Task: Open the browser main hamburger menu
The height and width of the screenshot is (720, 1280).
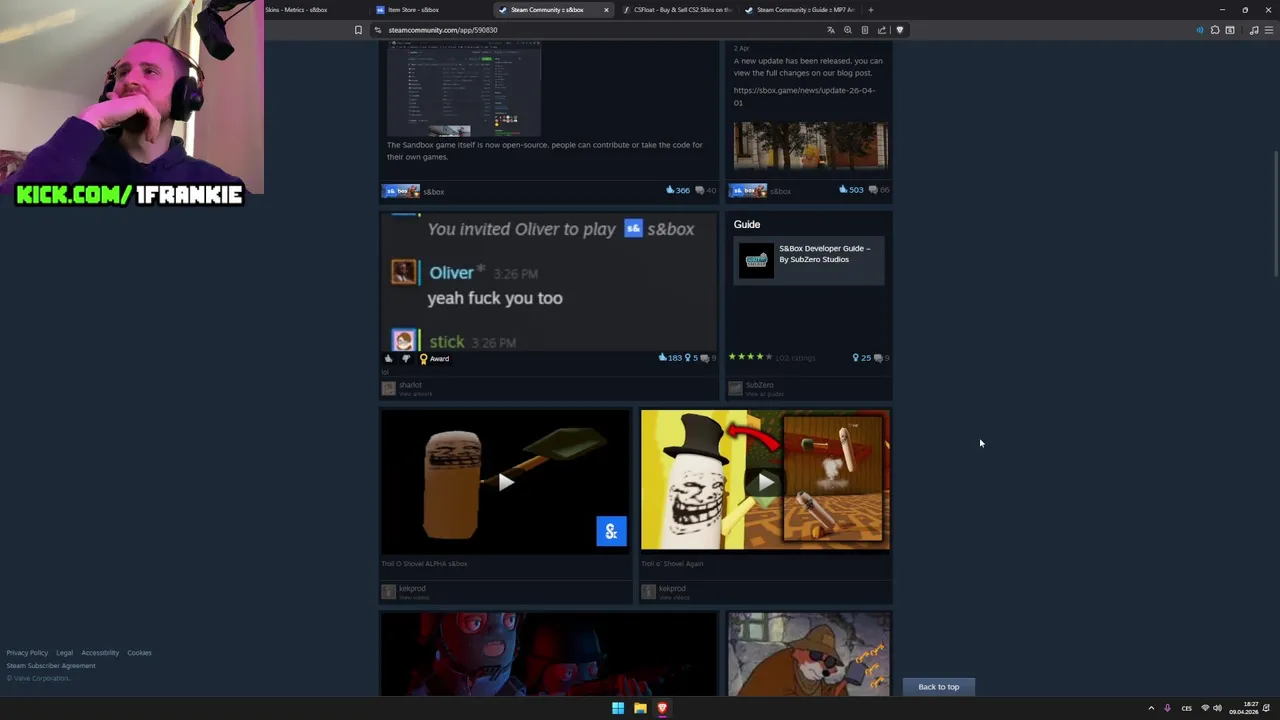Action: [x=1269, y=30]
